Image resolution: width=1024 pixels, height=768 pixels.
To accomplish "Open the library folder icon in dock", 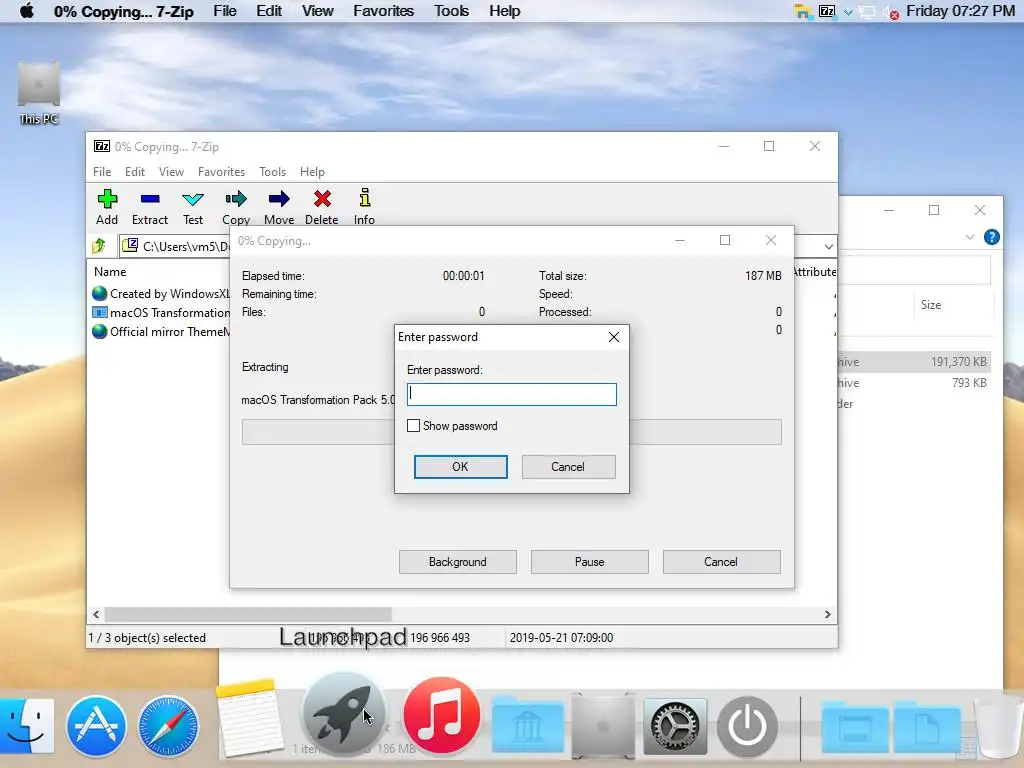I will (528, 725).
